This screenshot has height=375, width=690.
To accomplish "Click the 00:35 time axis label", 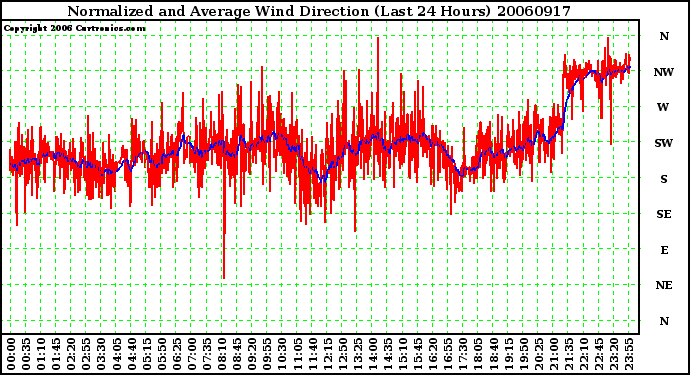I will click(26, 354).
